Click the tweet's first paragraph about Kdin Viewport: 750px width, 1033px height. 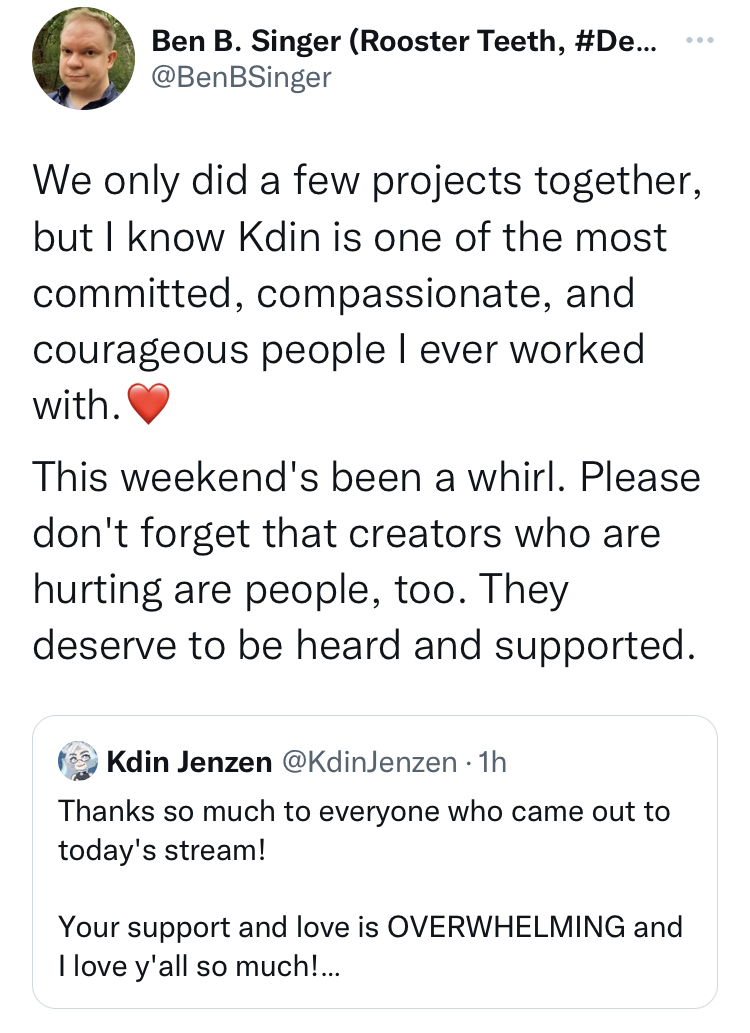367,293
